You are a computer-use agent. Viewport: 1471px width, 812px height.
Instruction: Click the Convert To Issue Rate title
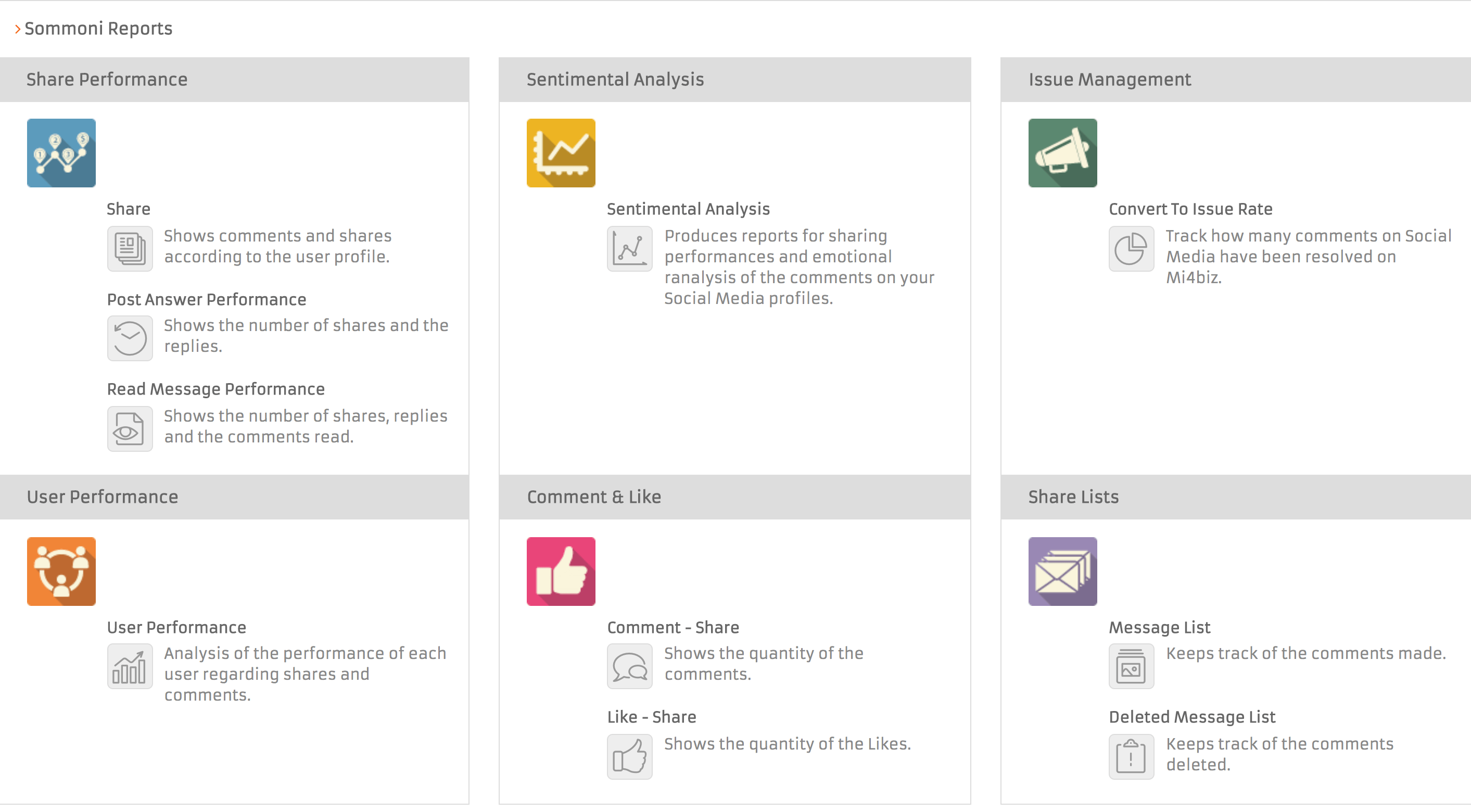click(x=1190, y=209)
